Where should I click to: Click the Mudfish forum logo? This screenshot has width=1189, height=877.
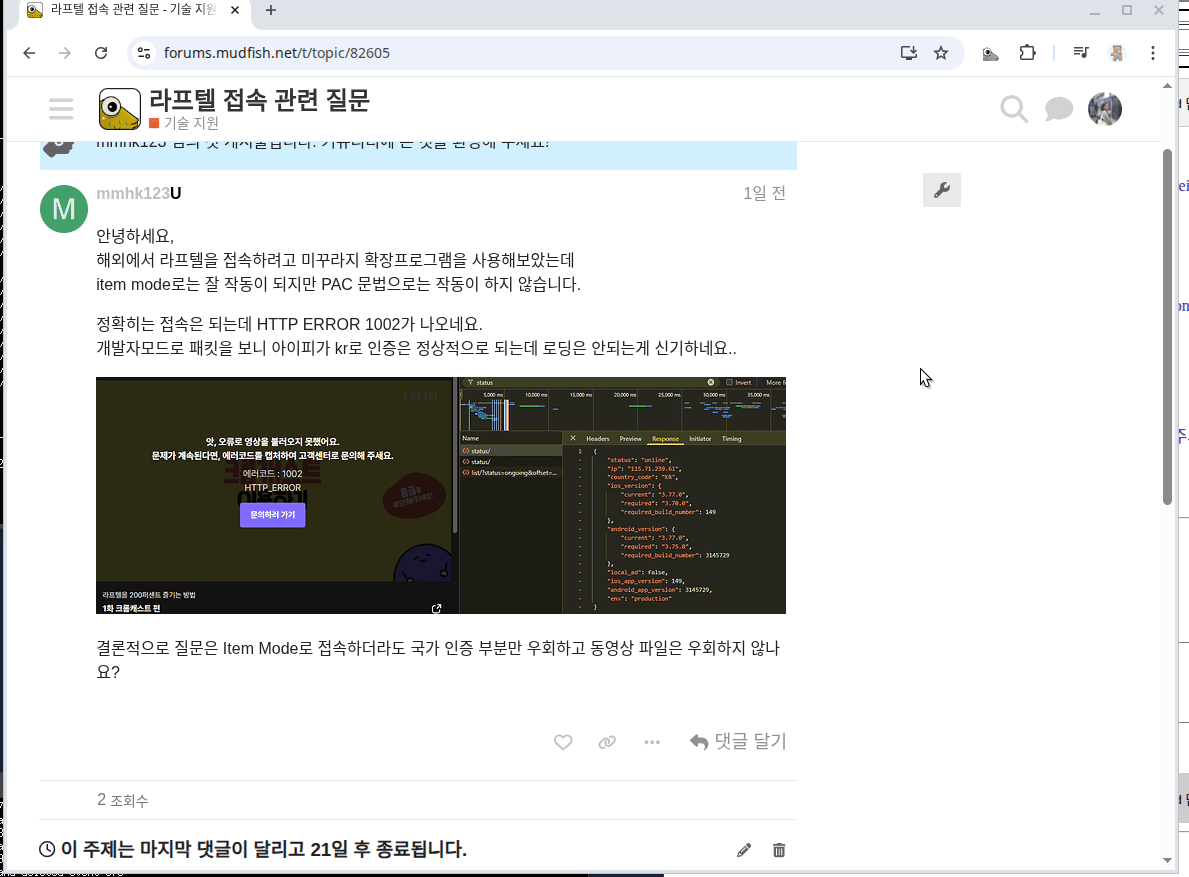(x=120, y=109)
